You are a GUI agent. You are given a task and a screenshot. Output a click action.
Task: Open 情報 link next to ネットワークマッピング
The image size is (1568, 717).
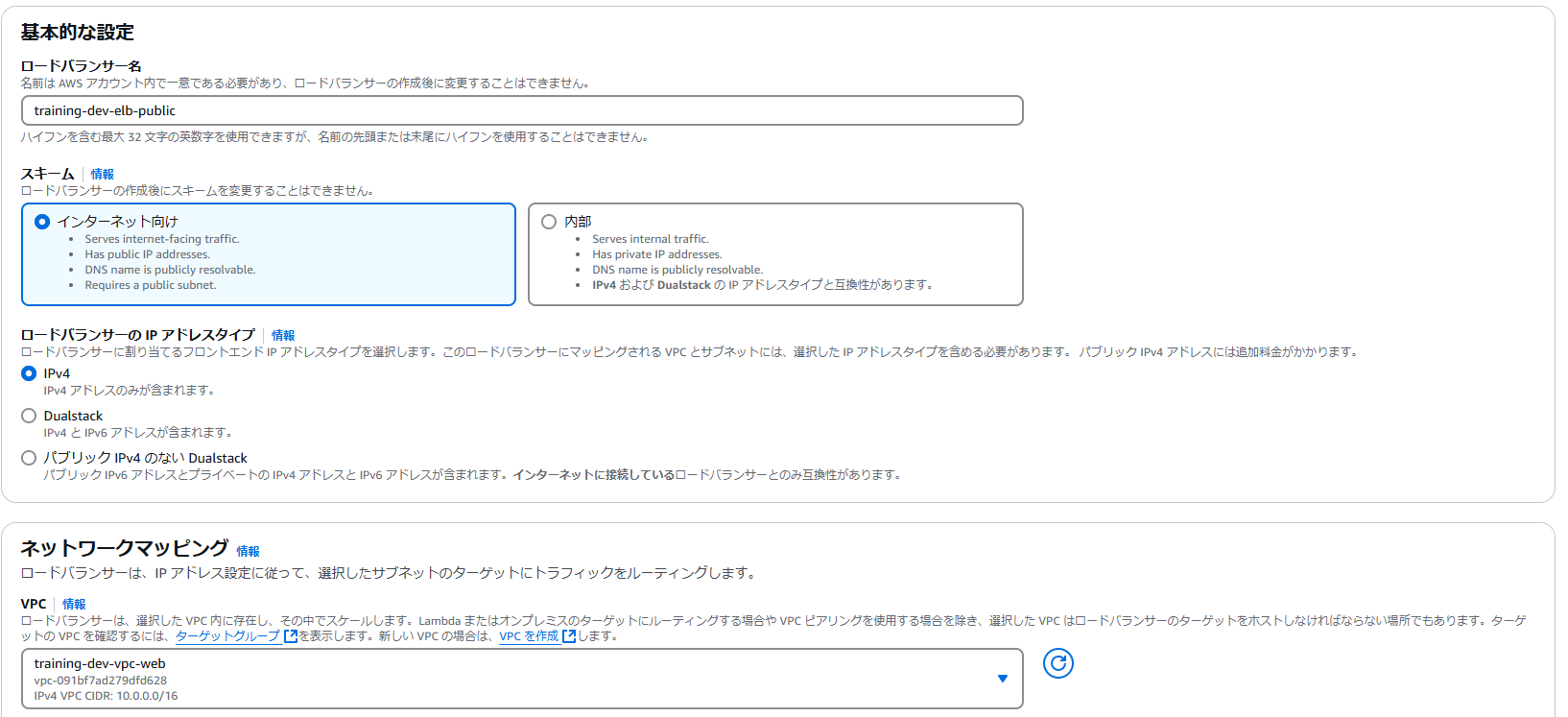[248, 552]
